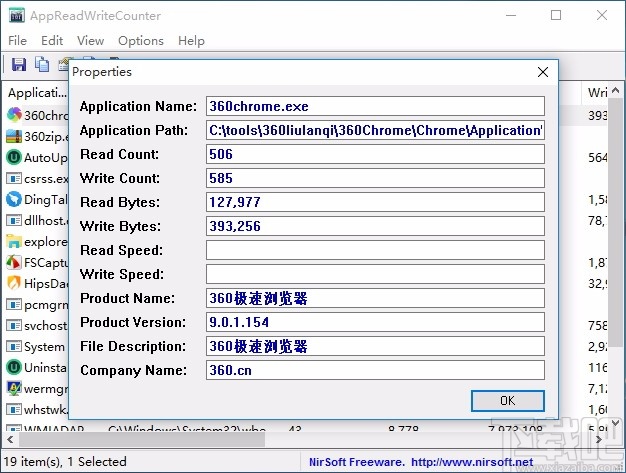Image resolution: width=626 pixels, height=473 pixels.
Task: Click the horizontal scrollbar thumb
Action: [142, 439]
